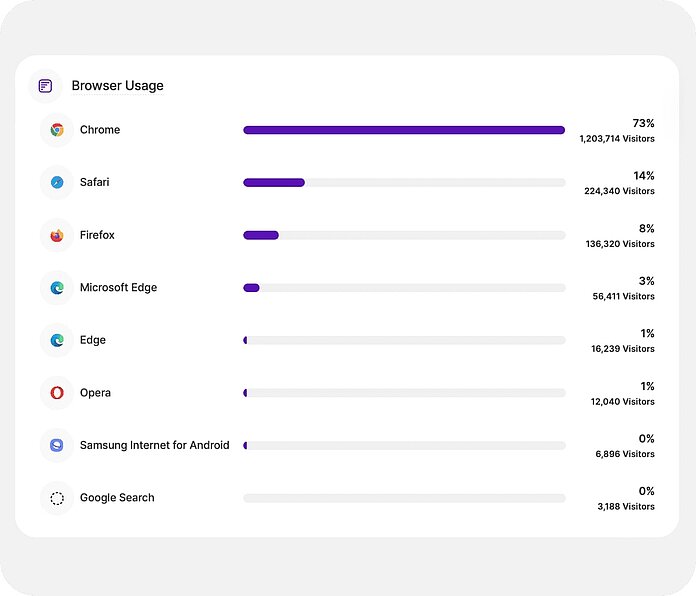
Task: Click the Edge row icon
Action: pyautogui.click(x=57, y=340)
